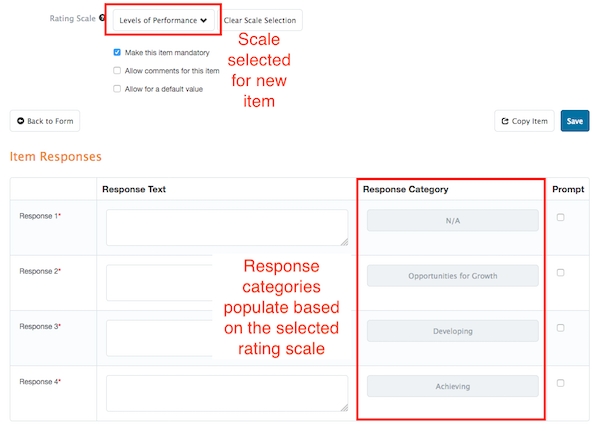The image size is (600, 431).
Task: Click the Rating Scale help icon
Action: 102,19
